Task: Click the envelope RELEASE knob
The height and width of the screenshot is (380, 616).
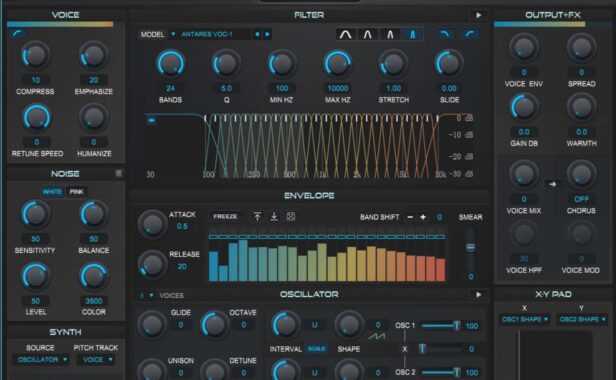Action: (152, 265)
